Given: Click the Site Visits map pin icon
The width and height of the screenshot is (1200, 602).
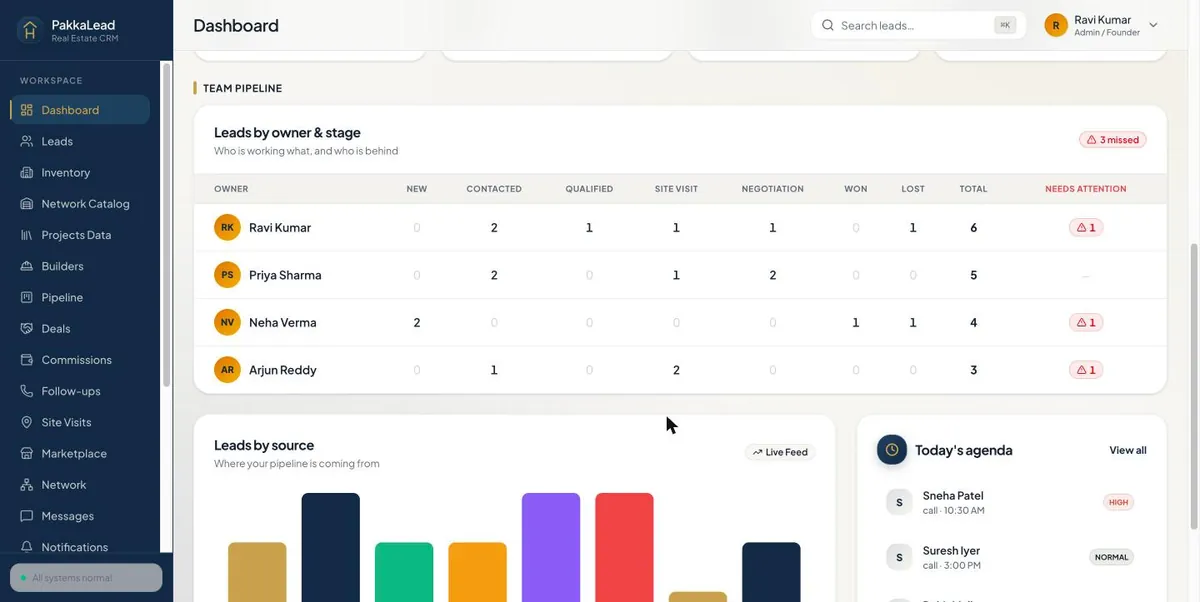Looking at the screenshot, I should [27, 422].
